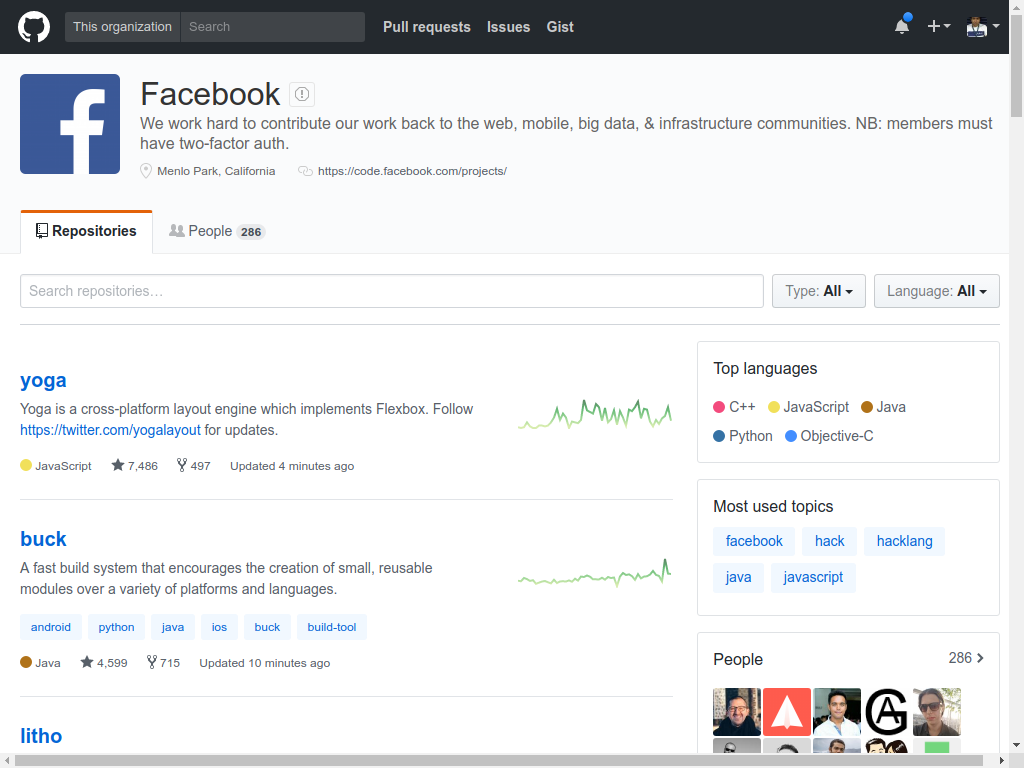
Task: Select the hacklang most-used topic
Action: pyautogui.click(x=904, y=541)
